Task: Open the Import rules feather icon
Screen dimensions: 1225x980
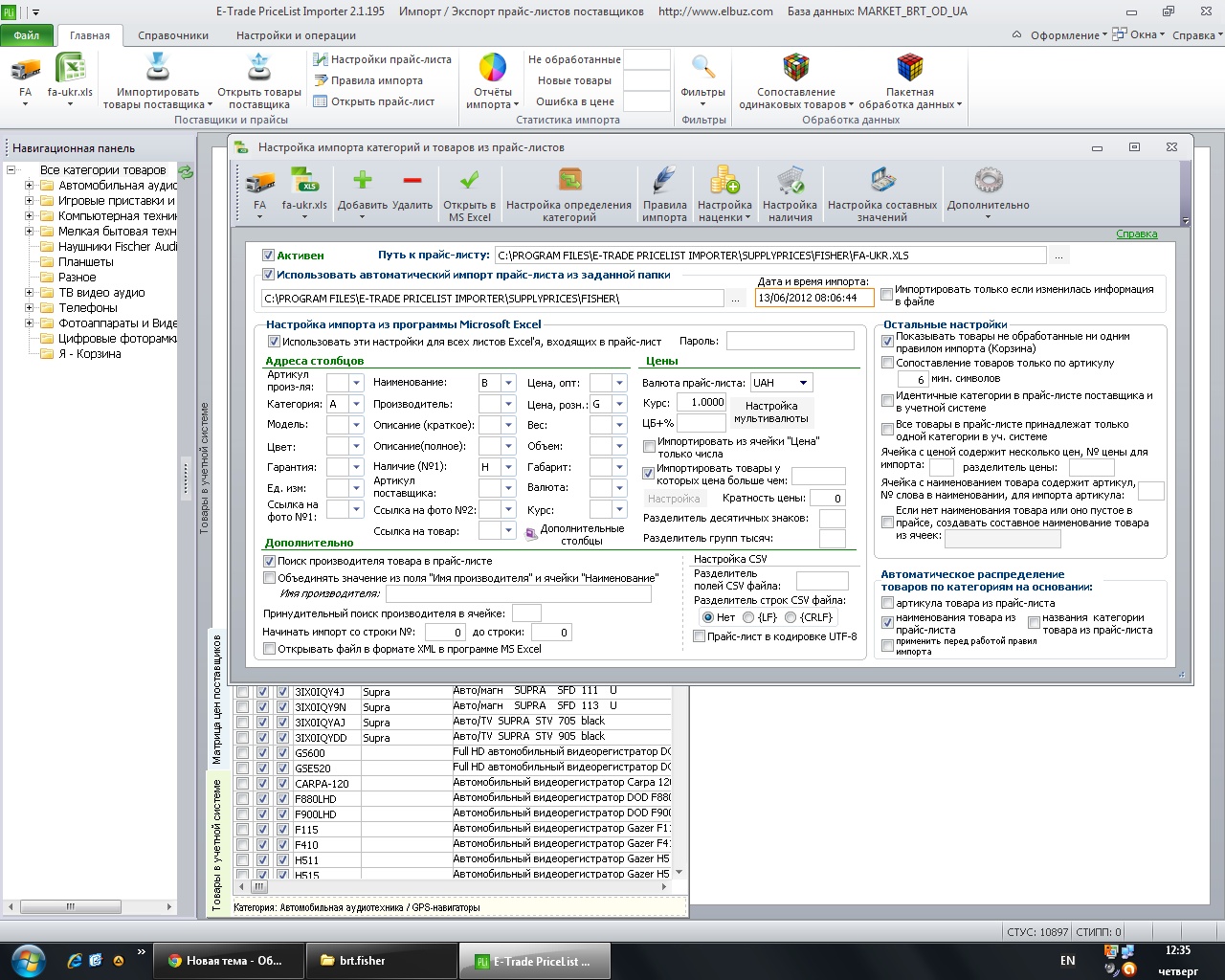Action: [664, 181]
